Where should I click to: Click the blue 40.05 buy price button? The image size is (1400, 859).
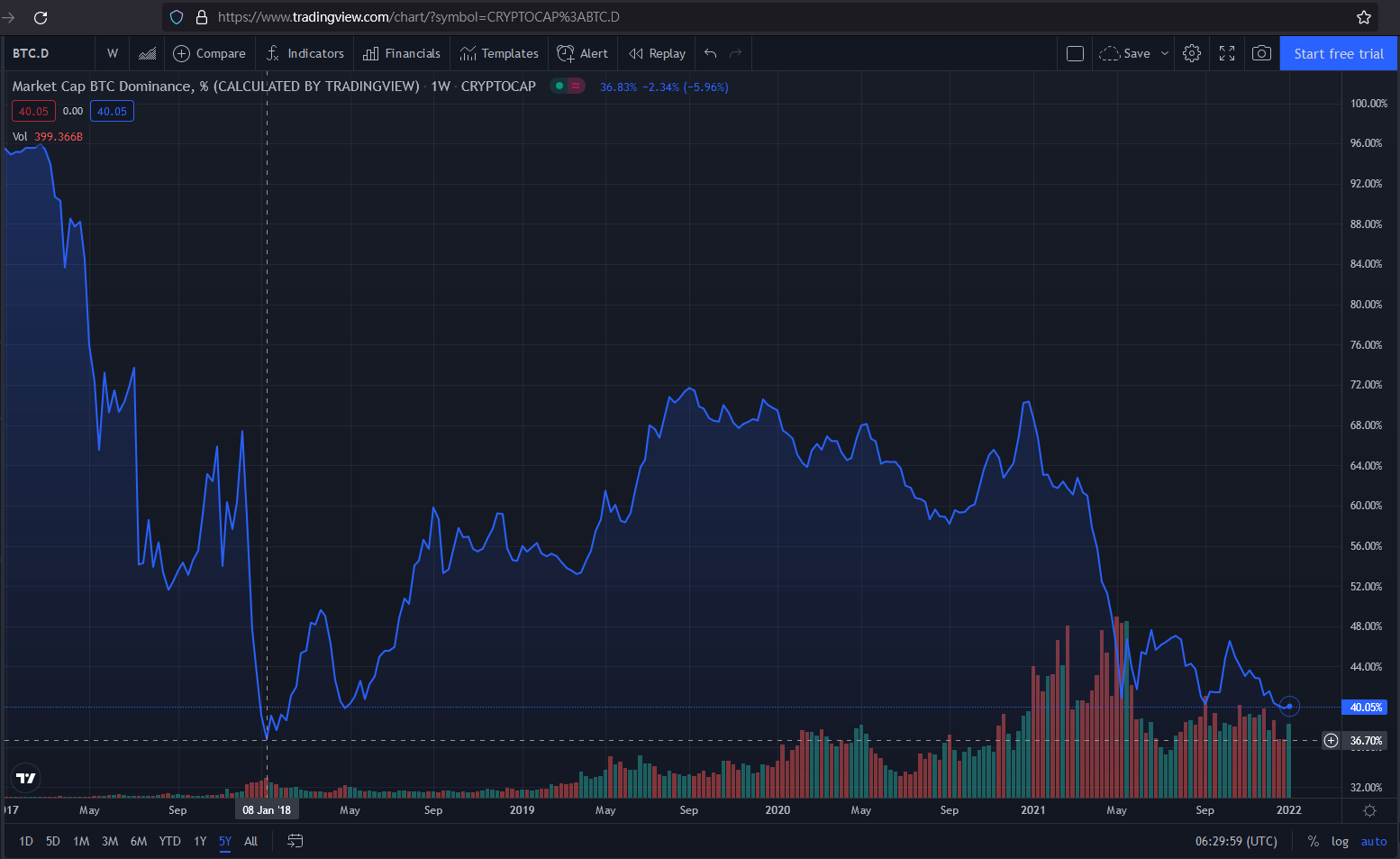coord(112,111)
